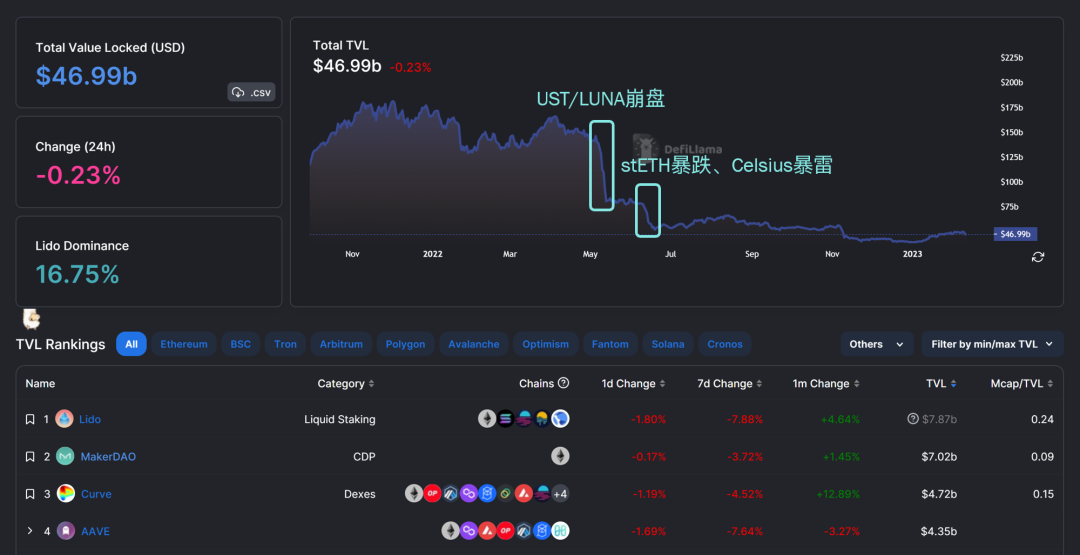This screenshot has width=1080, height=555.
Task: Click the +4 chains badge in Curve row
Action: pos(560,494)
